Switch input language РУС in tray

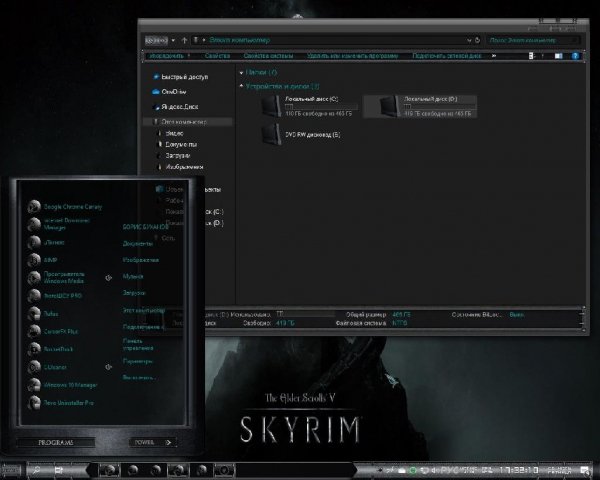[x=449, y=470]
